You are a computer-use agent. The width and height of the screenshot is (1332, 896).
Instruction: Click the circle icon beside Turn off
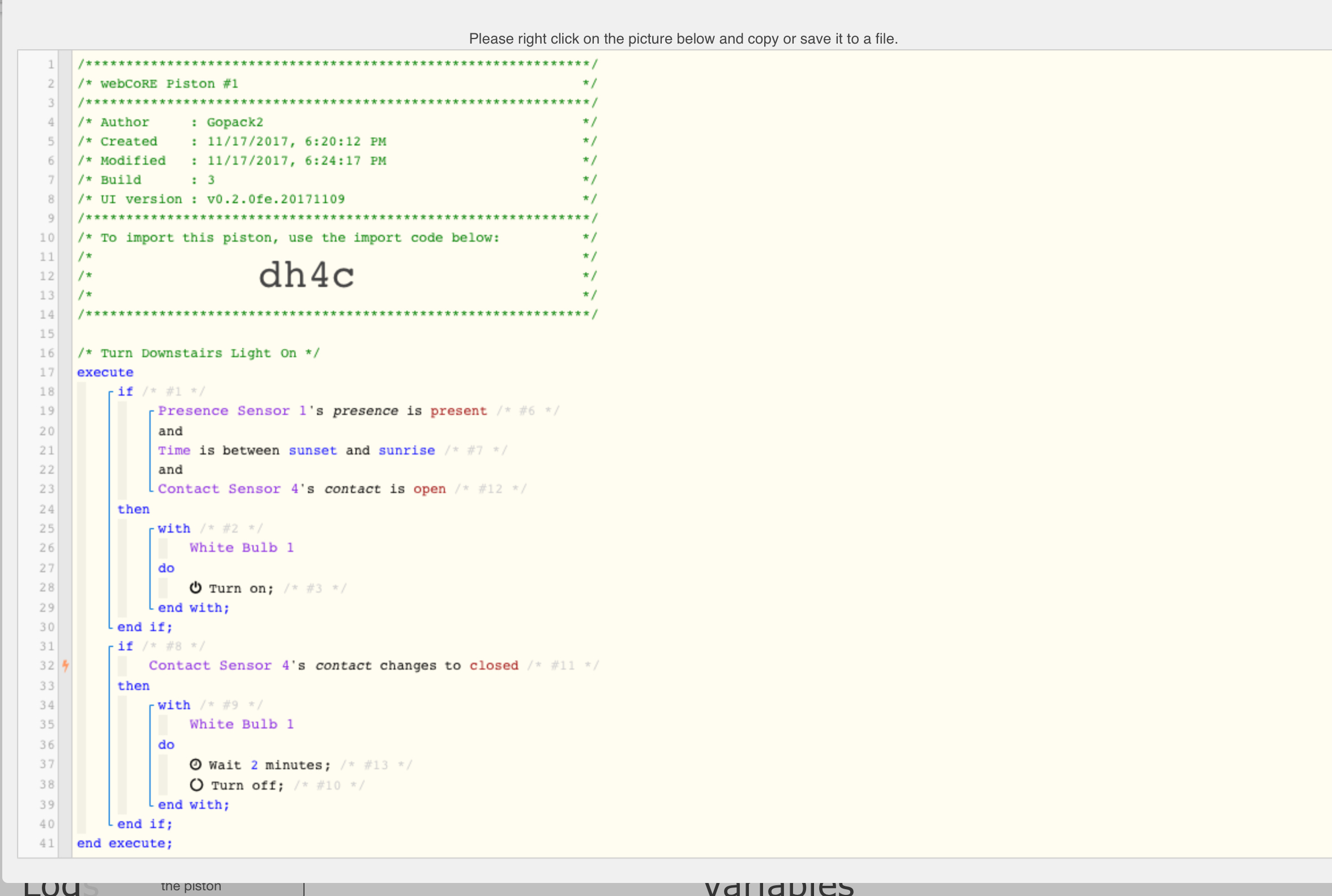(196, 784)
